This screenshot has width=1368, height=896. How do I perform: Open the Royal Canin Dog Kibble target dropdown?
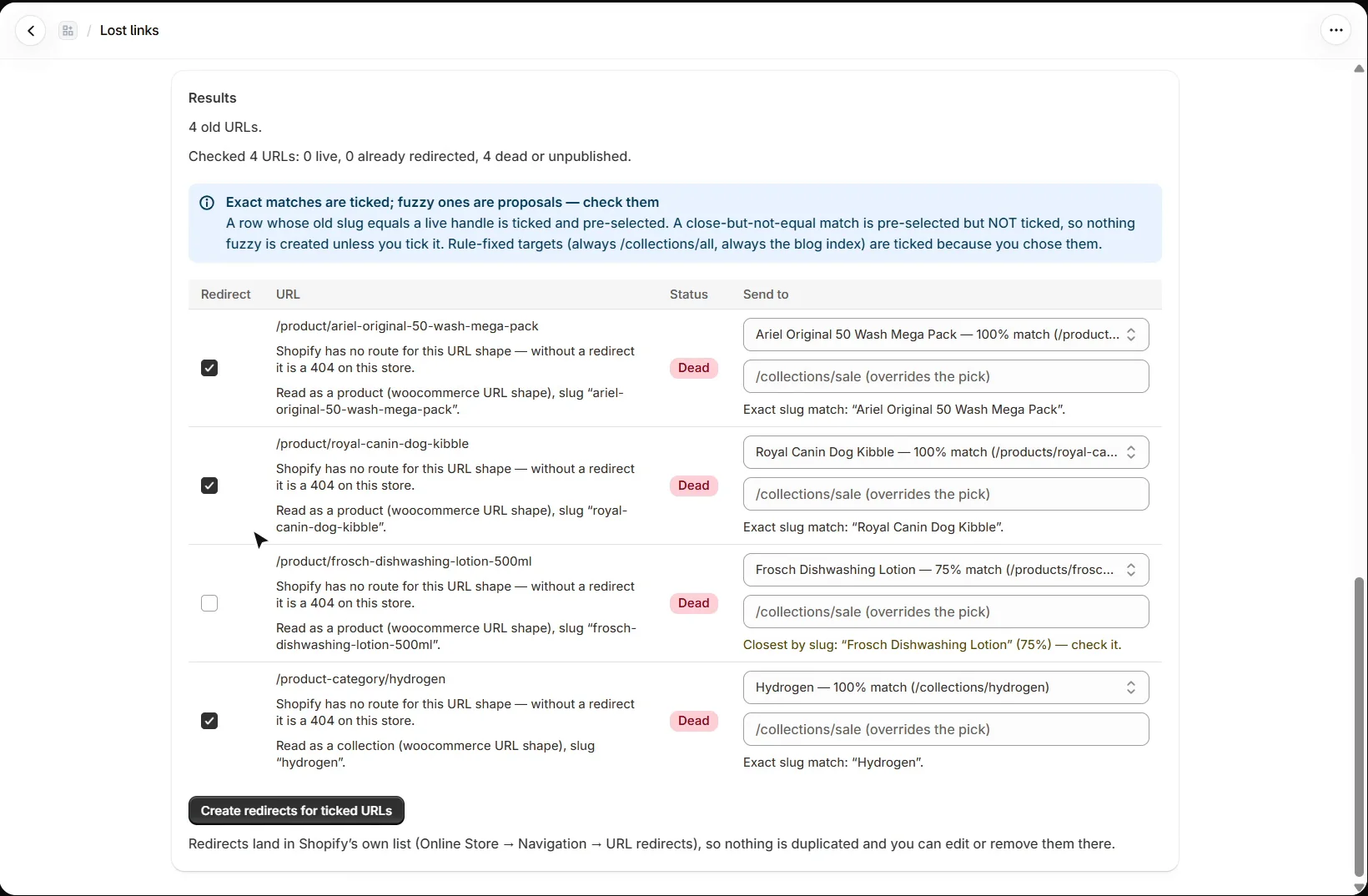[x=946, y=452]
